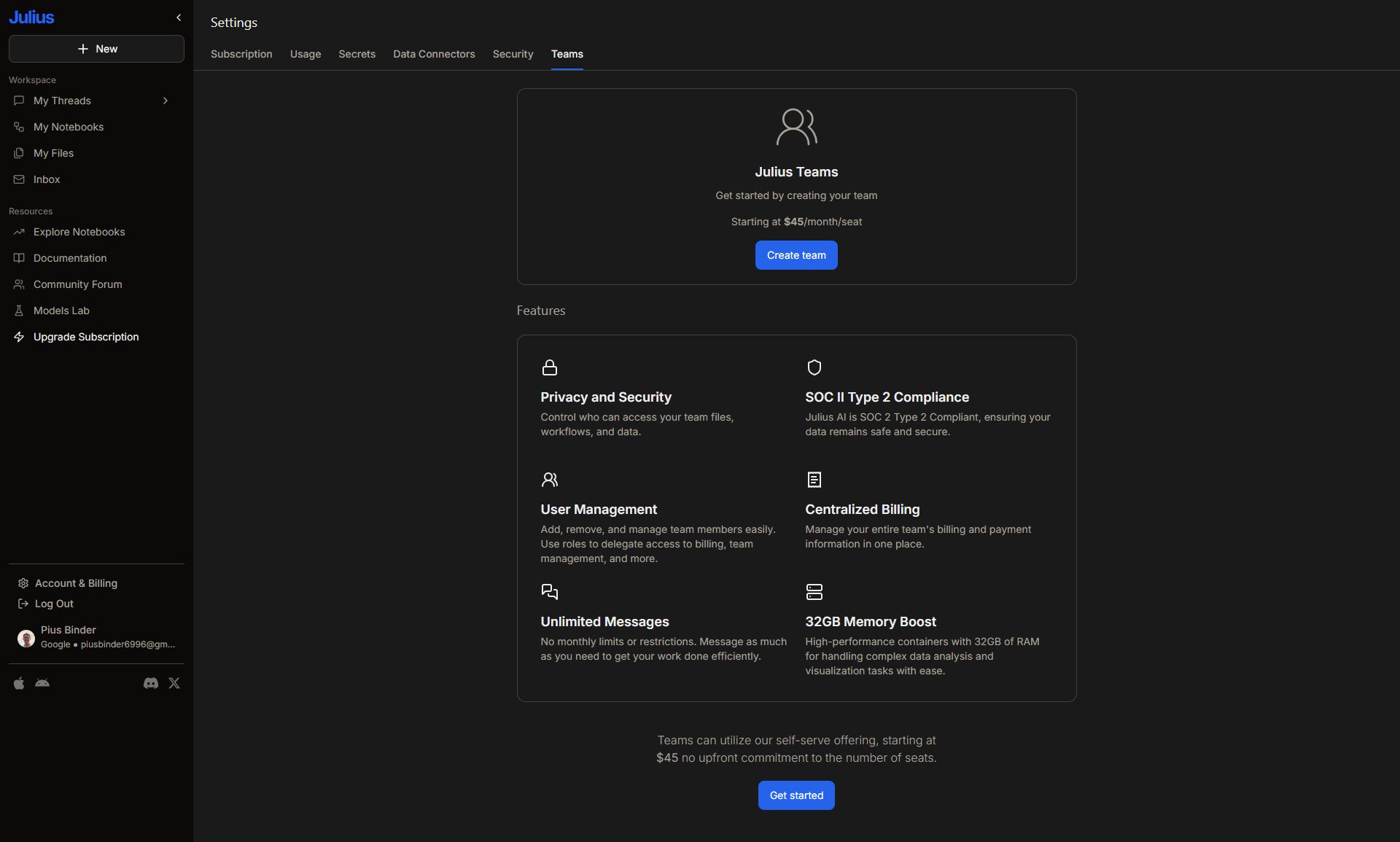Viewport: 1400px width, 842px height.
Task: Open the X (Twitter) icon
Action: (174, 683)
